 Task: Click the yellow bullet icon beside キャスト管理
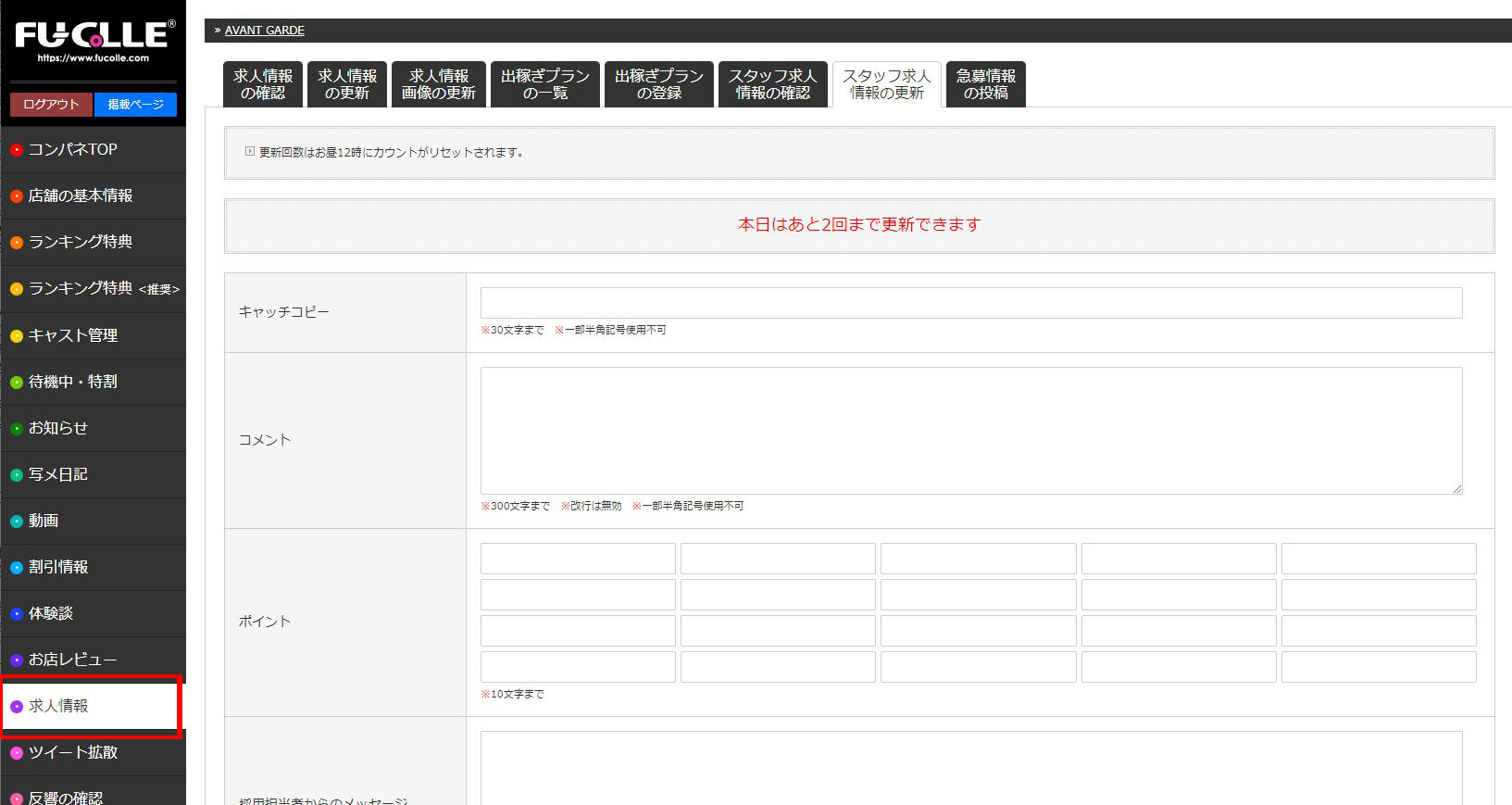pyautogui.click(x=16, y=336)
